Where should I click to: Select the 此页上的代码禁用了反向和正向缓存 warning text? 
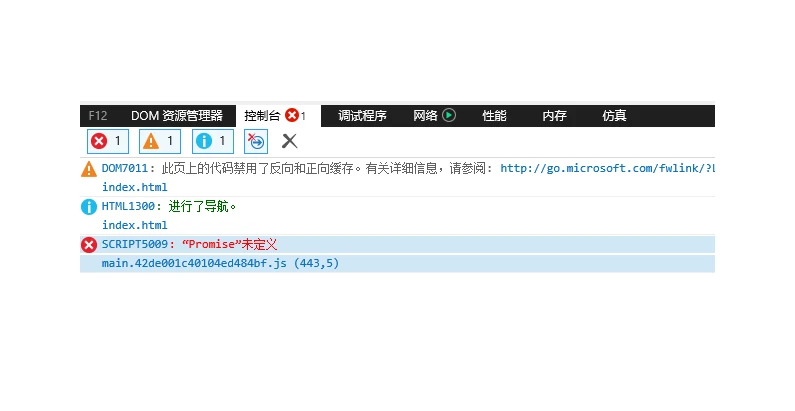click(x=258, y=168)
